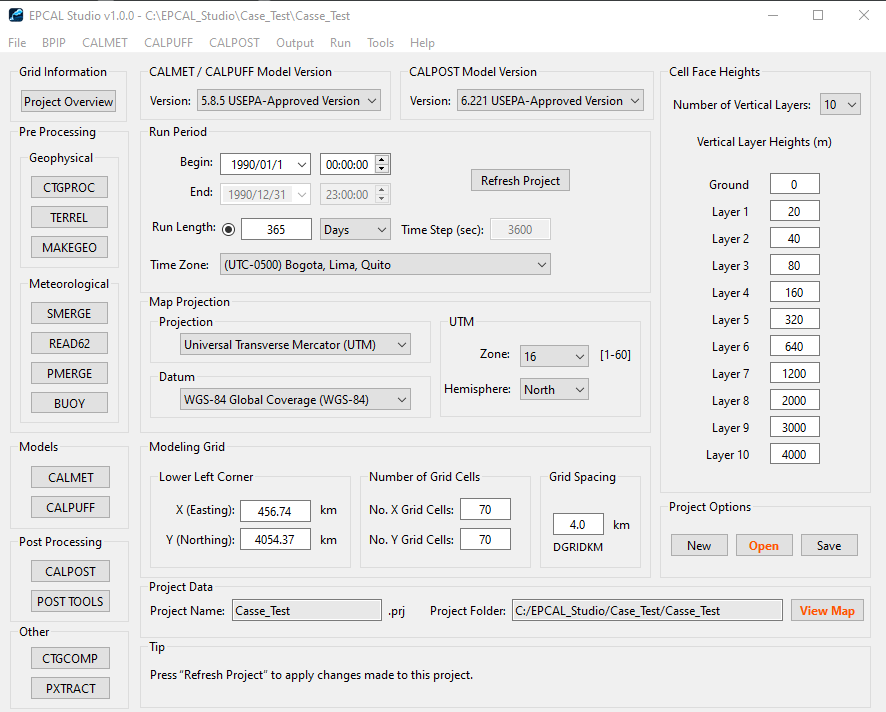Open the BPIP menu
Screen dimensions: 886x712
[x=54, y=43]
